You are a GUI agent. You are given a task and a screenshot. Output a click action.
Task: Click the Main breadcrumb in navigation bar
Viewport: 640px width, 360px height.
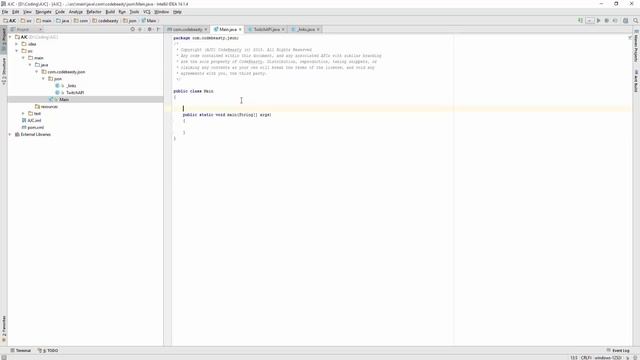coord(149,20)
